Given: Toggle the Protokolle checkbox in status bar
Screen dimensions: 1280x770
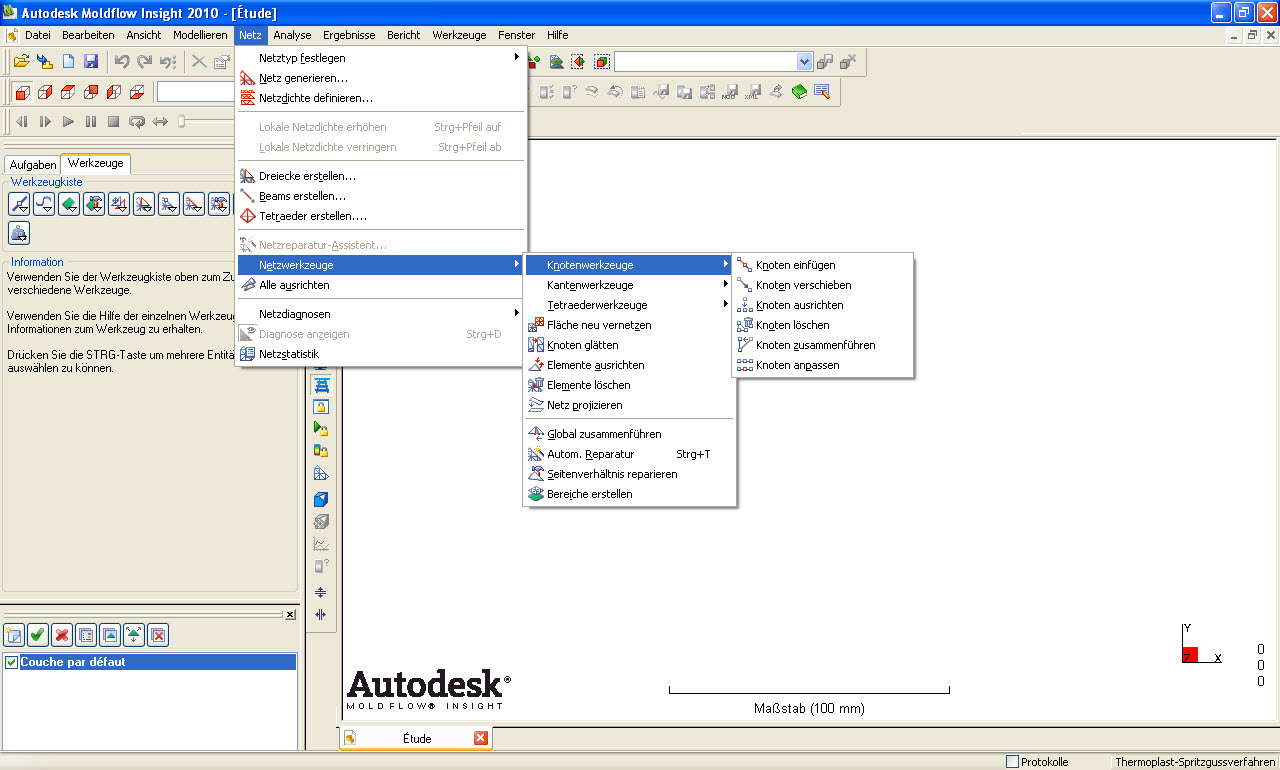Looking at the screenshot, I should (x=1013, y=762).
